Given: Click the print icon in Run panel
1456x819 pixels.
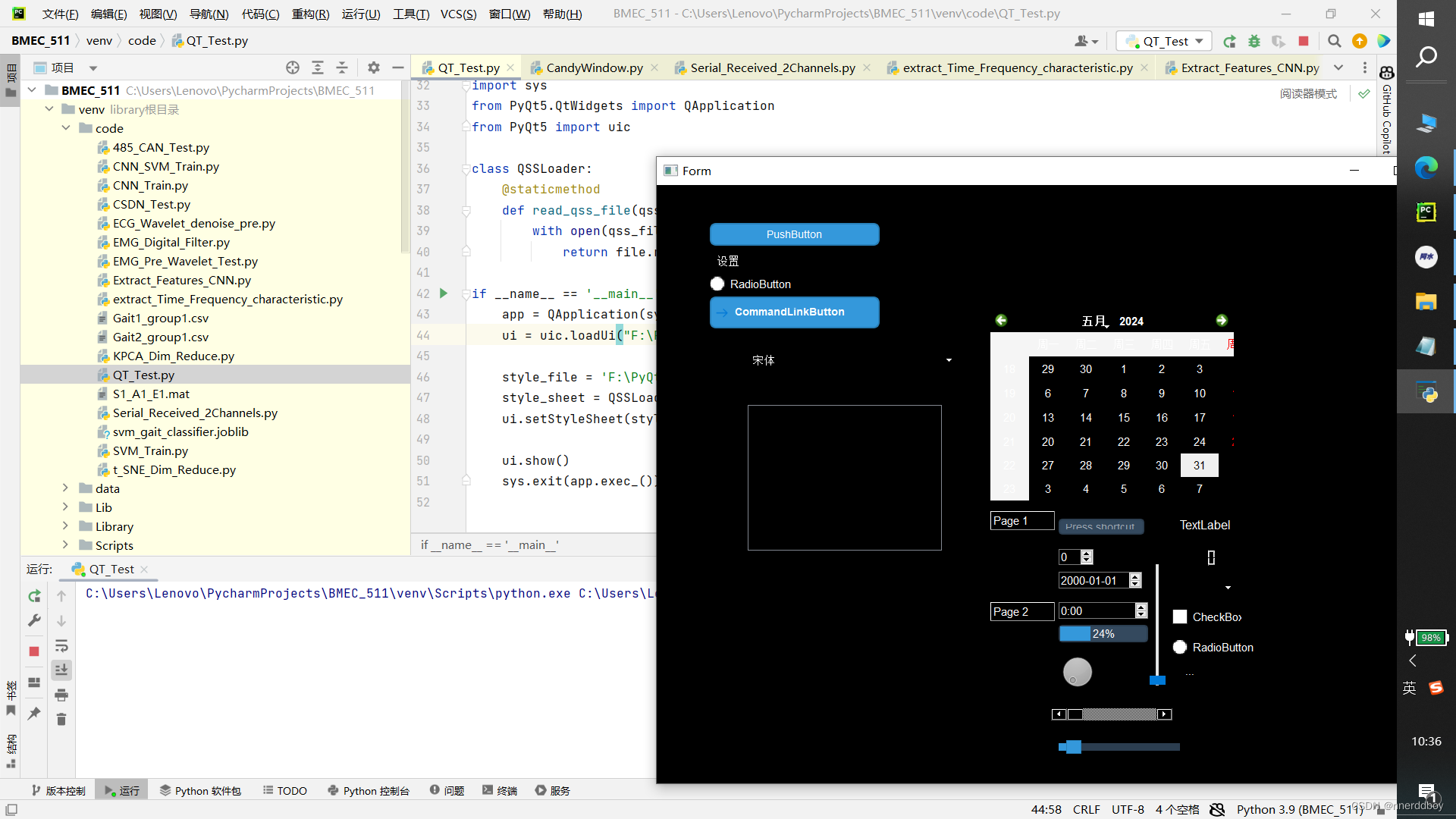Looking at the screenshot, I should tap(61, 695).
